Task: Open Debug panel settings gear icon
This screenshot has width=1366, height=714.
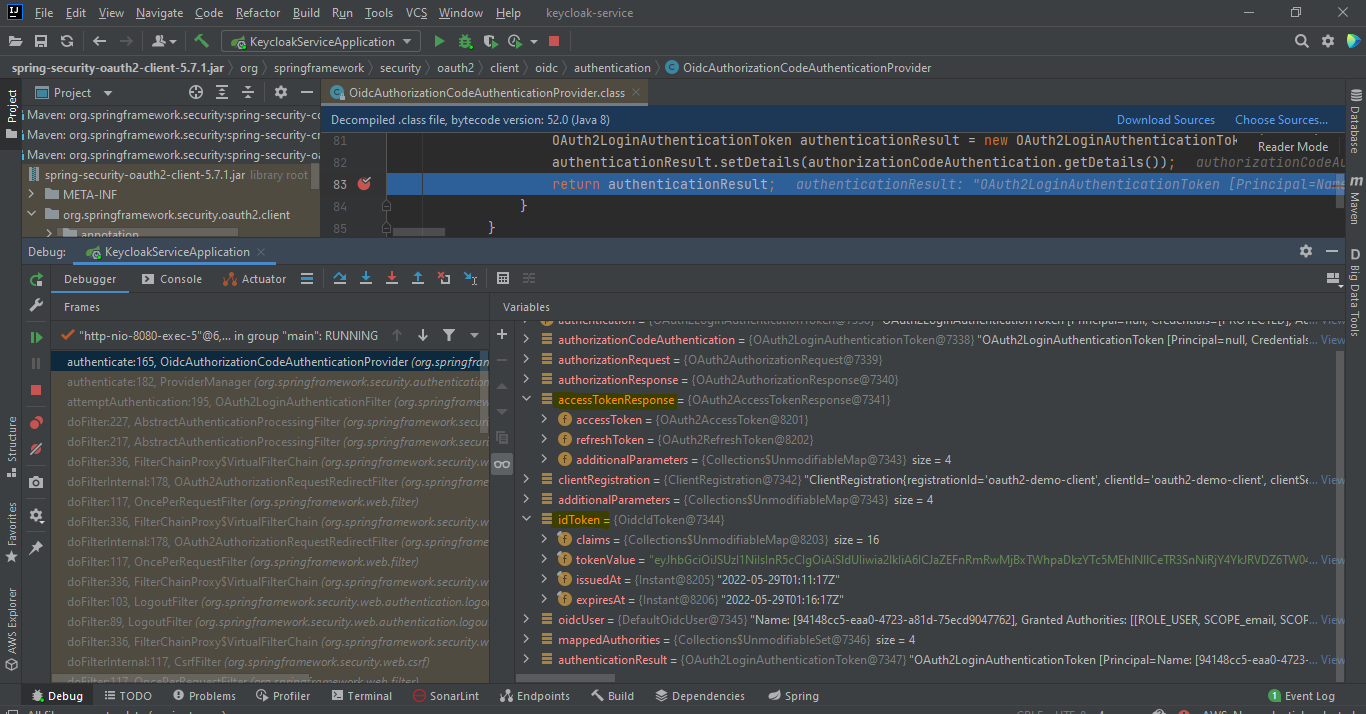Action: click(1305, 252)
